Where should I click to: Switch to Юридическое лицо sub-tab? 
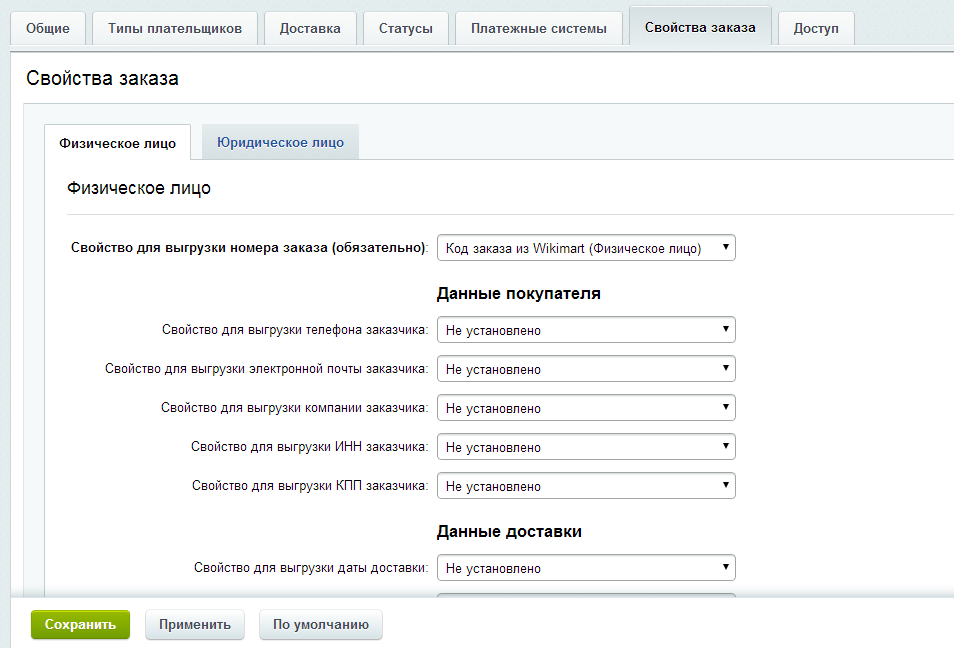[x=280, y=142]
